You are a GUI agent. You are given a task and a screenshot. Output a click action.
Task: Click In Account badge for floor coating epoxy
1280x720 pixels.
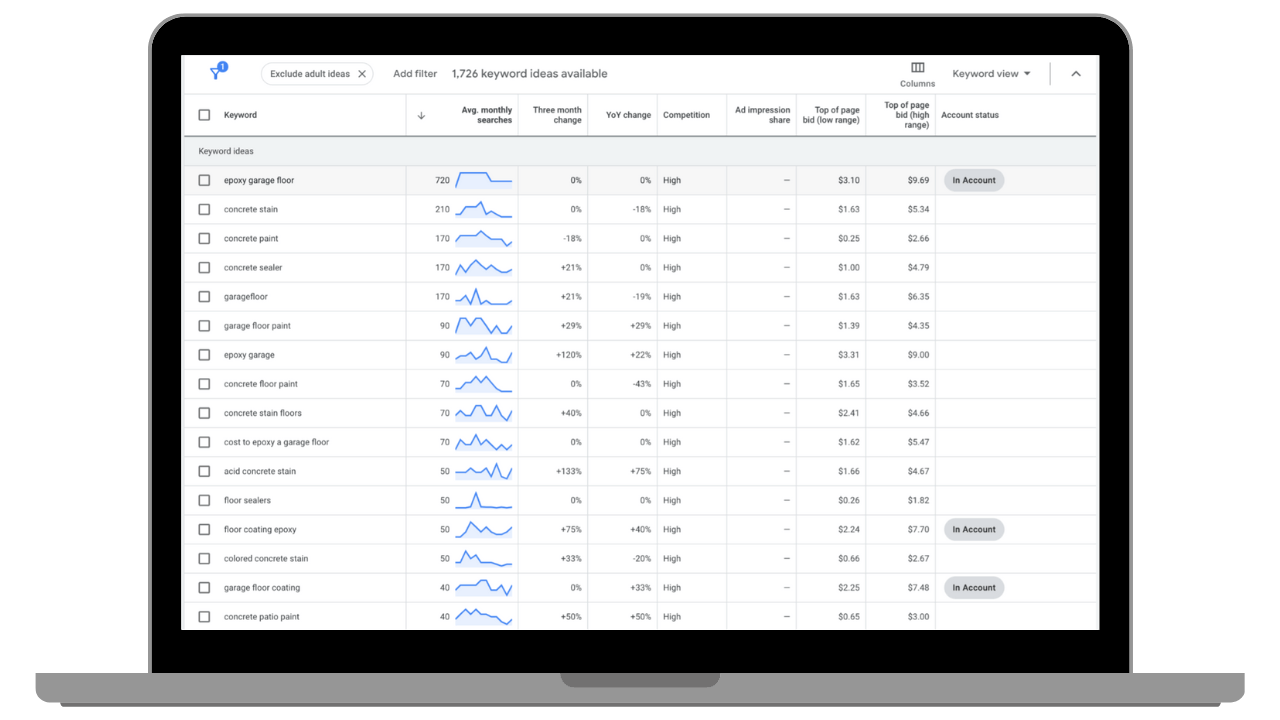coord(973,529)
